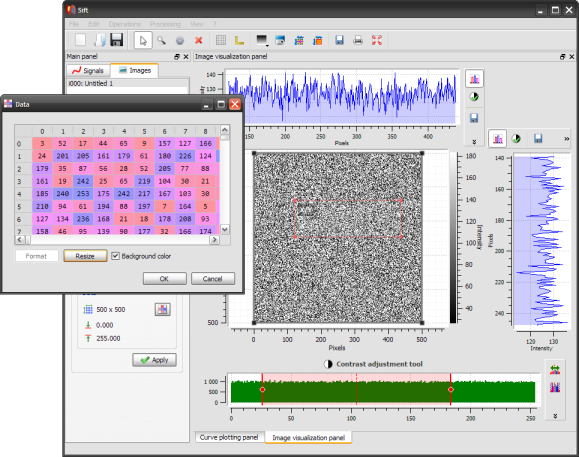579x457 pixels.
Task: Switch to the Signals tab
Action: point(88,71)
